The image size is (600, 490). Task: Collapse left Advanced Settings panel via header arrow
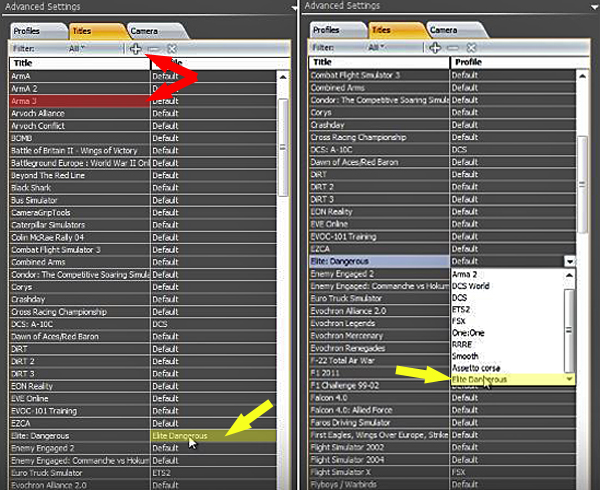tap(294, 8)
